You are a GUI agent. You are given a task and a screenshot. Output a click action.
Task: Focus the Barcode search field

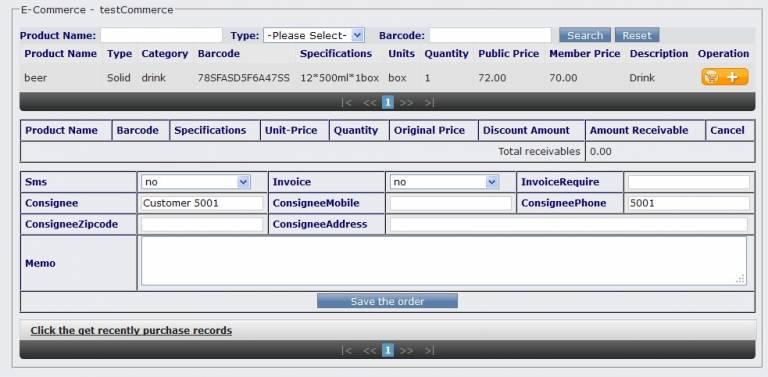490,35
